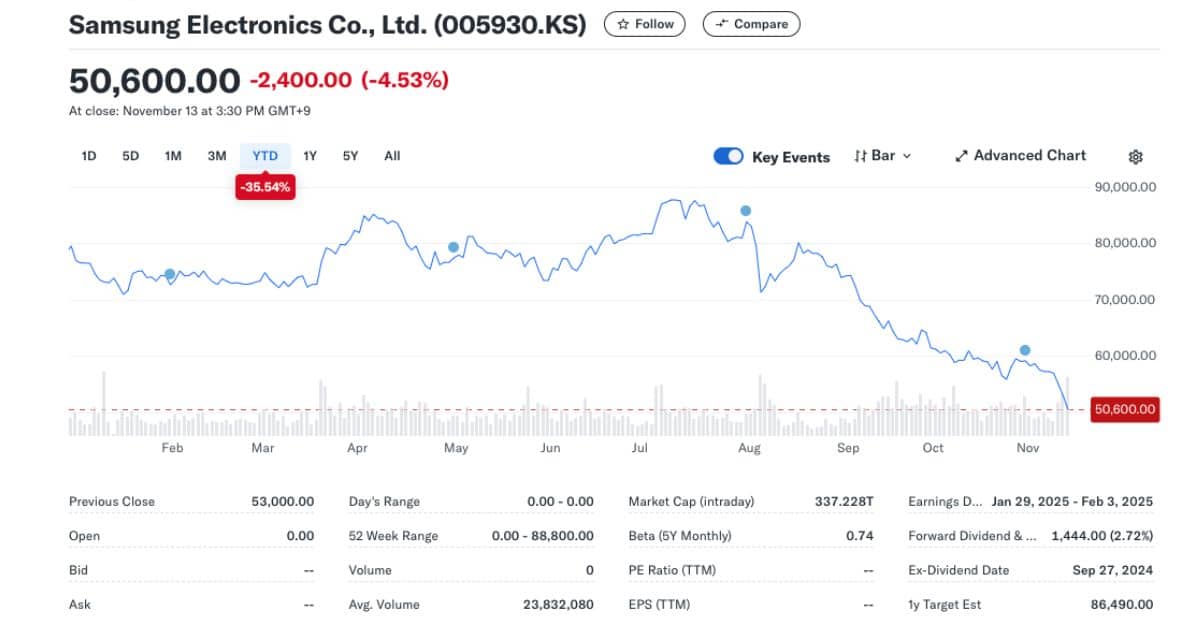Click the 70,000.00 axis label
Image resolution: width=1200 pixels, height=630 pixels.
[x=1126, y=299]
